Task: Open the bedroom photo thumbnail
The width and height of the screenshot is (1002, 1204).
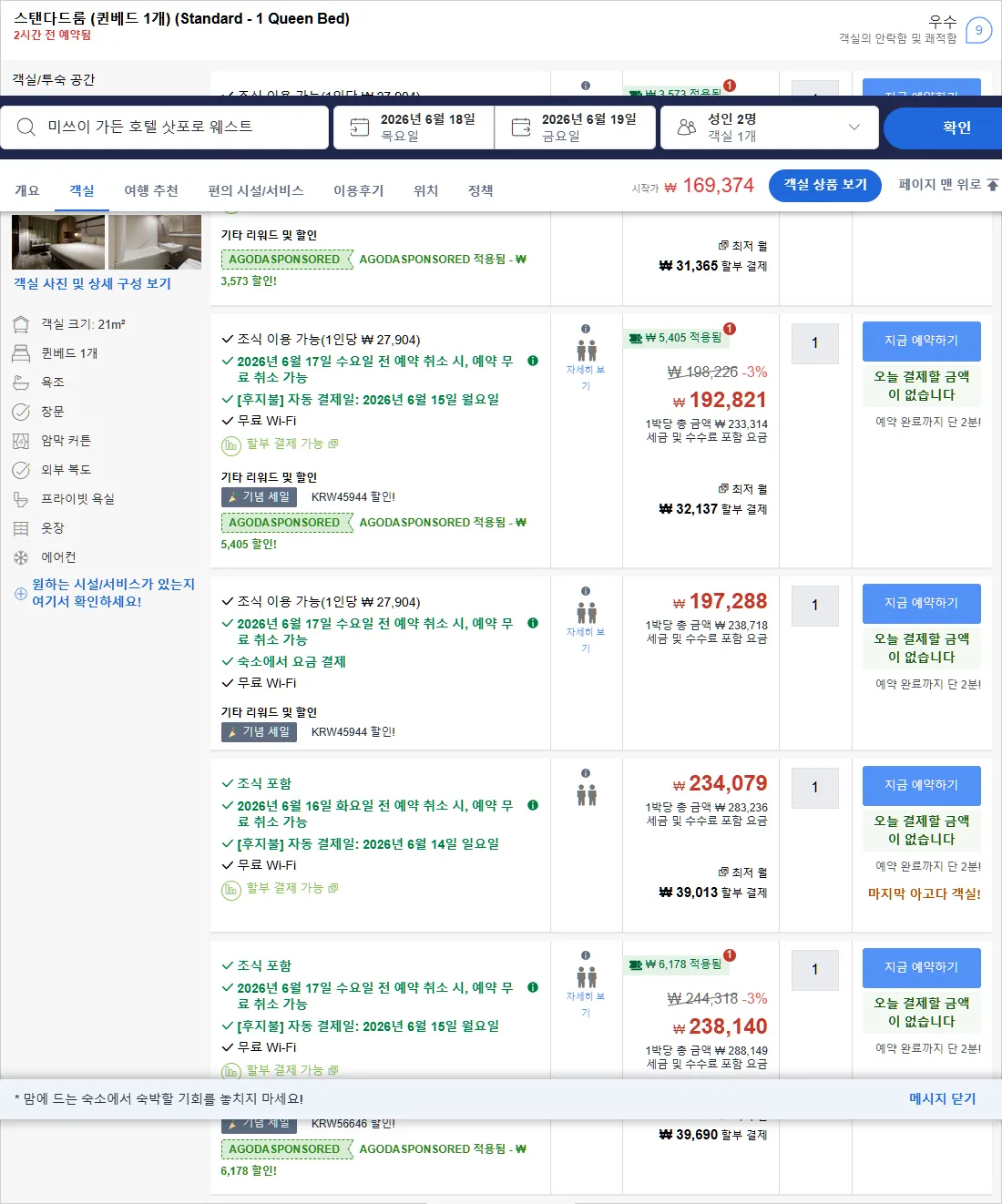Action: click(58, 241)
